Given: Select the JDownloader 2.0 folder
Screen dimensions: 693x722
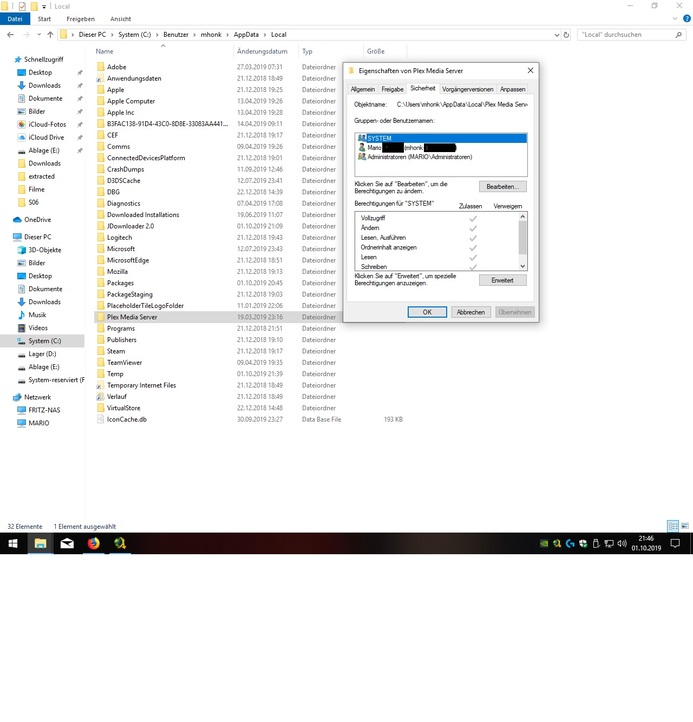Looking at the screenshot, I should (130, 226).
